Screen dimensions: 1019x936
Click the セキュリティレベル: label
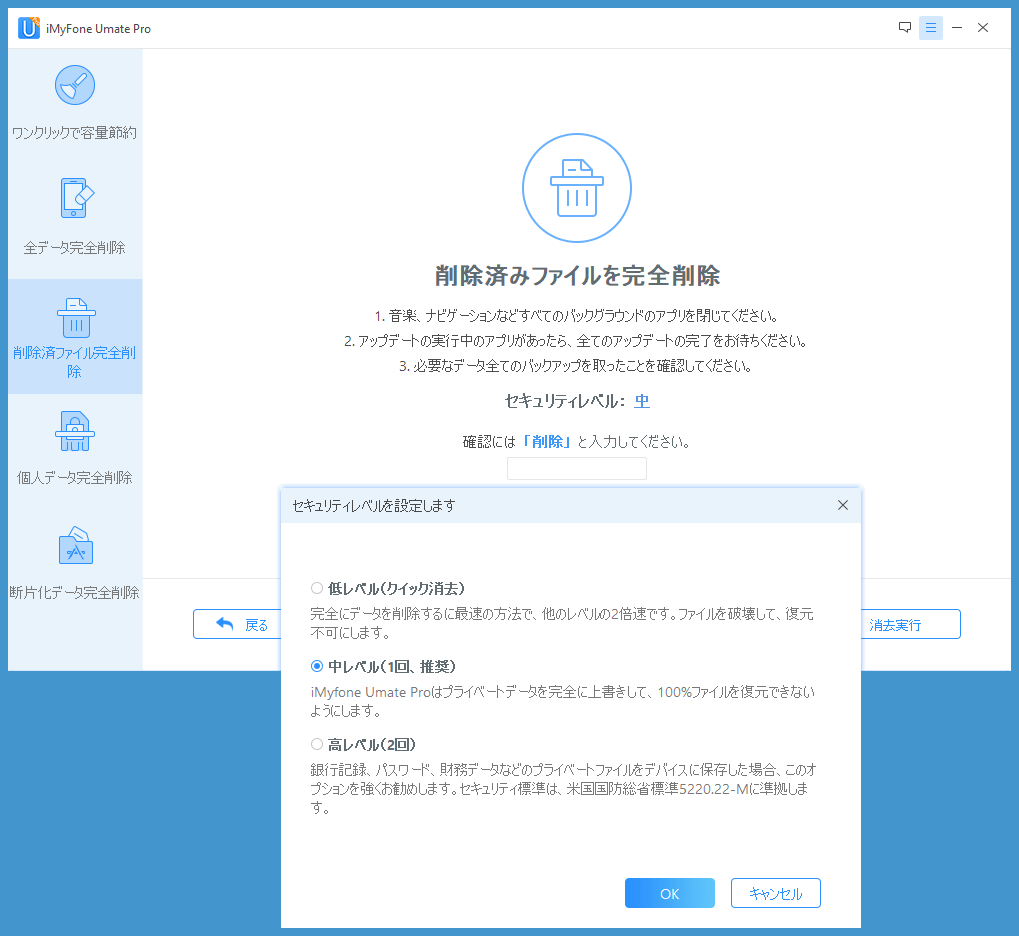click(565, 401)
